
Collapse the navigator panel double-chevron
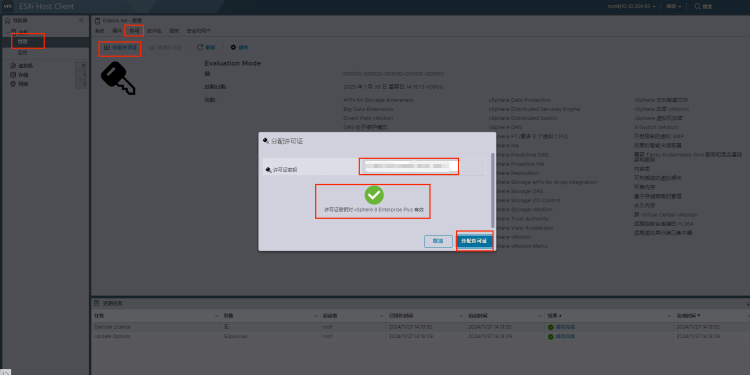(81, 20)
